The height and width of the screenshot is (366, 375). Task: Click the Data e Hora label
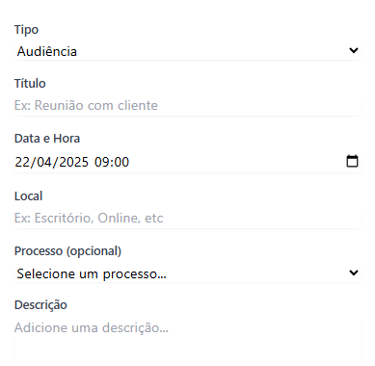click(x=47, y=138)
